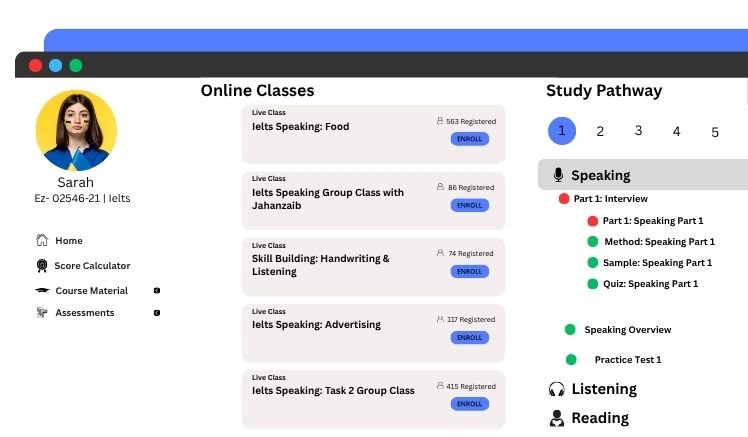Expand the Course Material submenu arrow
This screenshot has height=437, width=748.
pyautogui.click(x=157, y=291)
